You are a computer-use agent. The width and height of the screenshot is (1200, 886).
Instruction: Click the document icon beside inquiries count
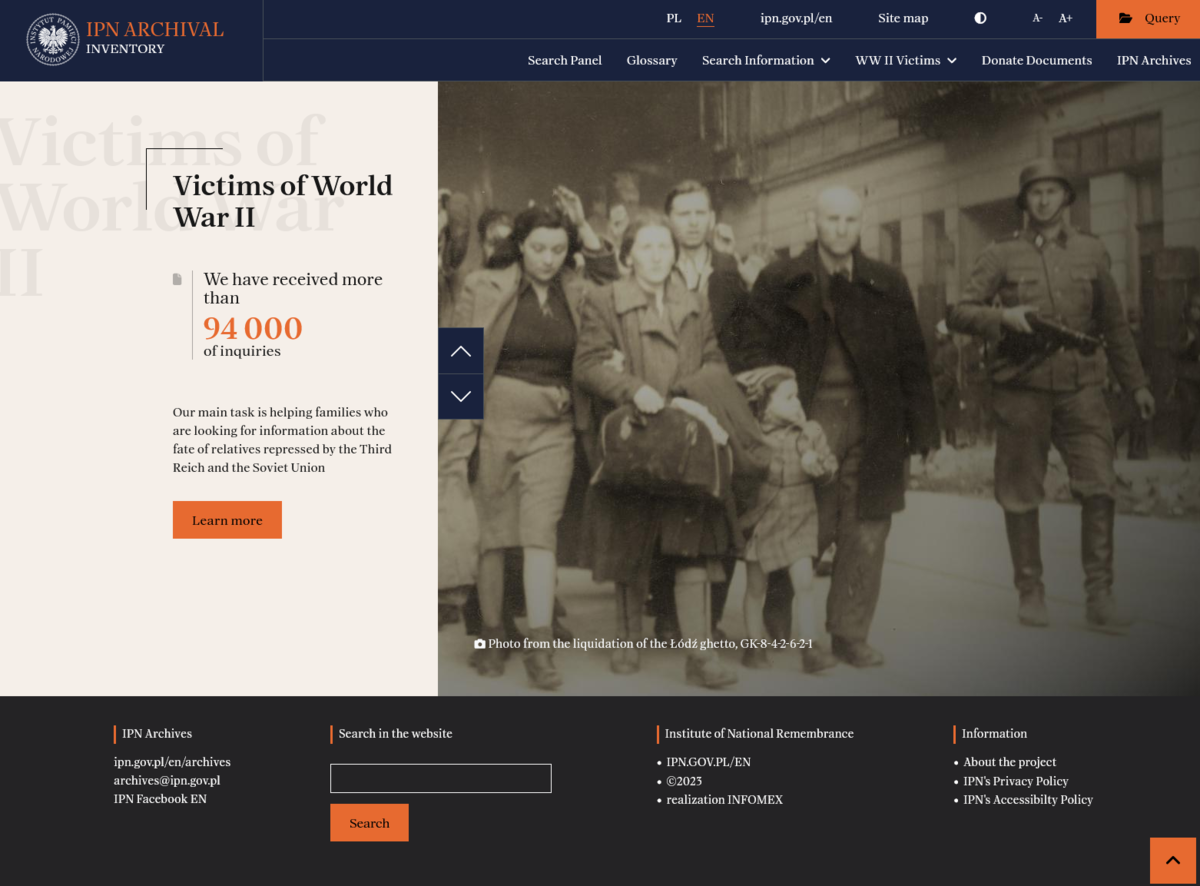178,279
